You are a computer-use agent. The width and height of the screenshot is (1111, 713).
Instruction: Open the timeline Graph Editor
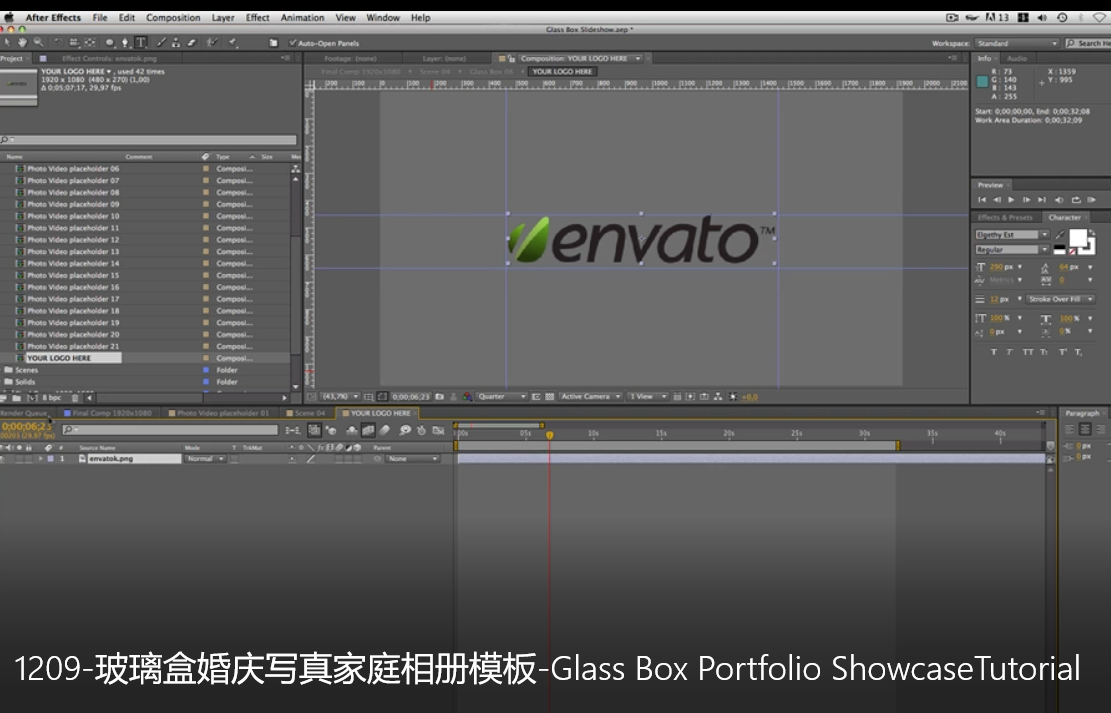point(439,430)
